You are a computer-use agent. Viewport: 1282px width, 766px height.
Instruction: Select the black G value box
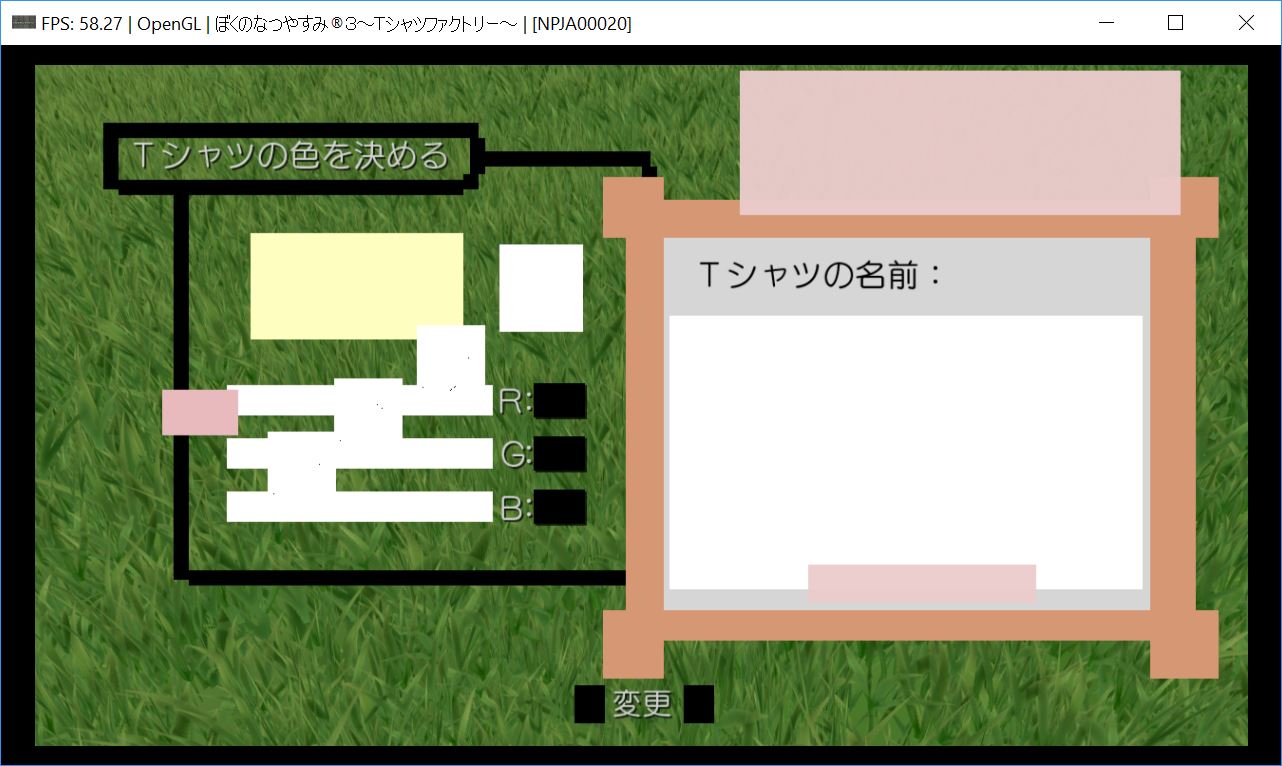(x=560, y=453)
